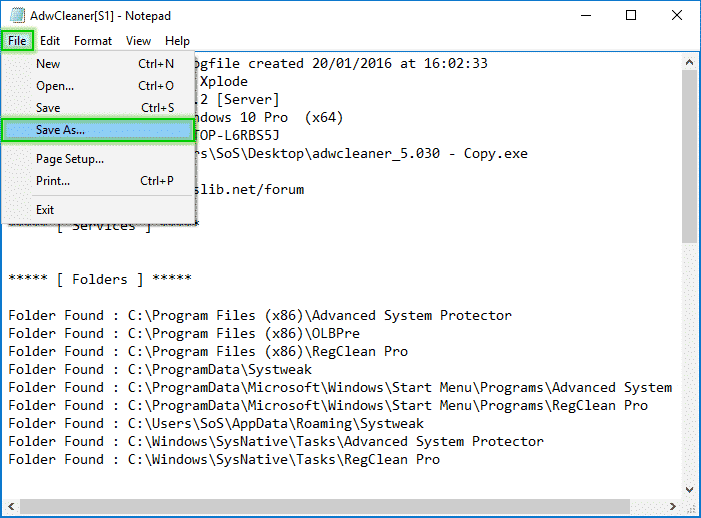This screenshot has height=518, width=701.
Task: Click the Notepad icon in title bar
Action: (18, 15)
